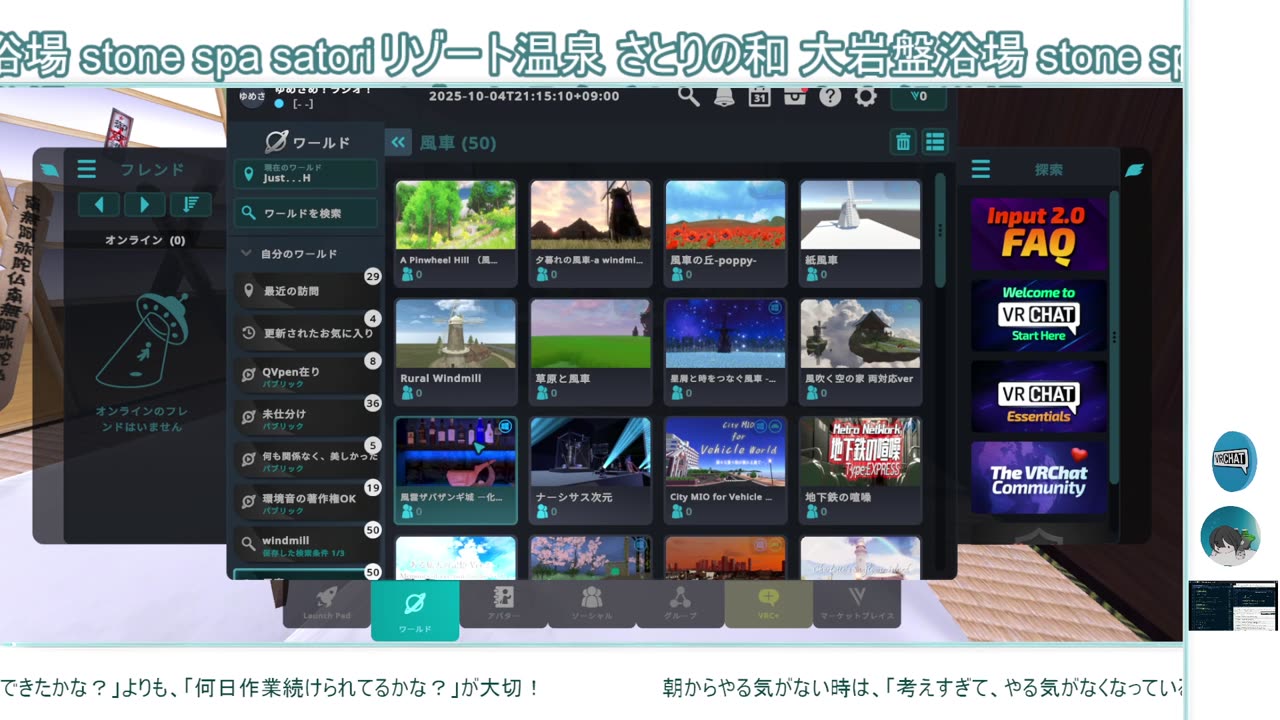Open the notifications bell
Image resolution: width=1280 pixels, height=720 pixels.
[x=724, y=96]
